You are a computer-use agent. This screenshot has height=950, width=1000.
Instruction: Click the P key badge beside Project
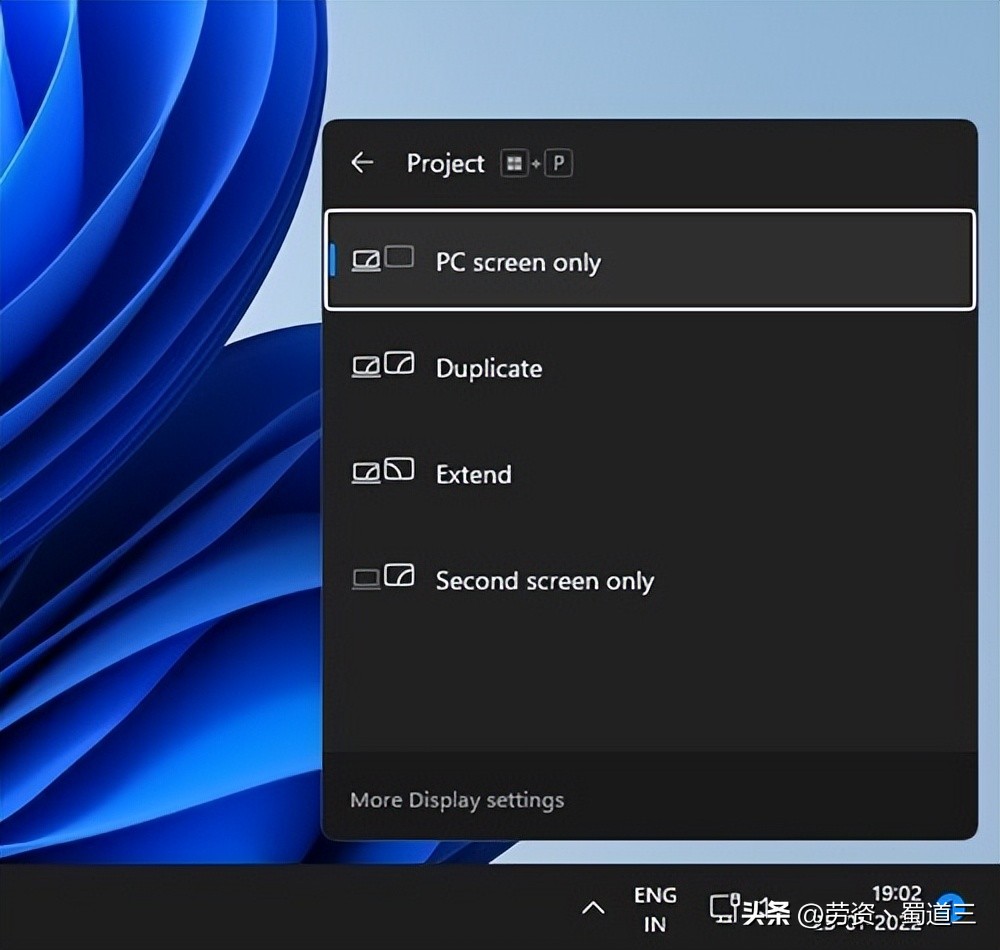click(x=557, y=163)
